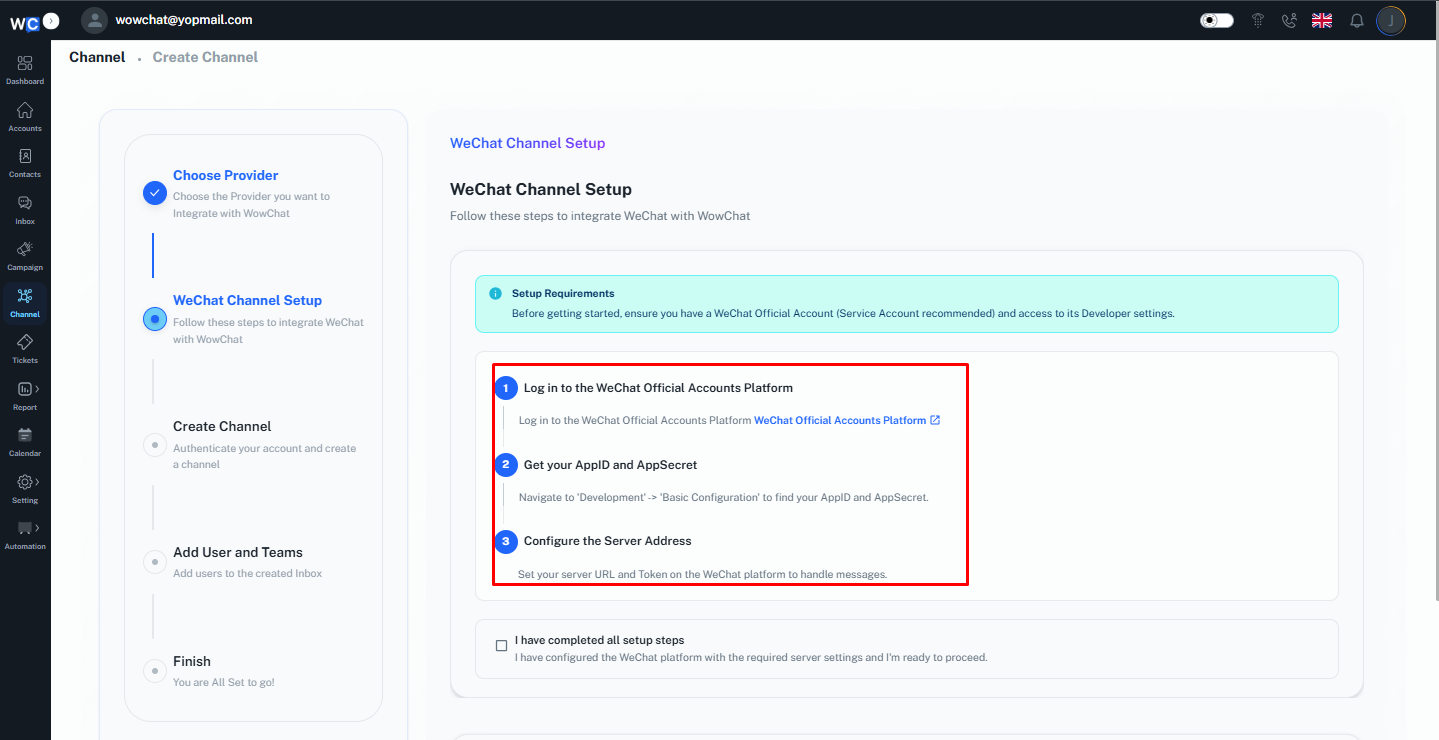
Task: Change the language with the UK flag
Action: pyautogui.click(x=1322, y=20)
